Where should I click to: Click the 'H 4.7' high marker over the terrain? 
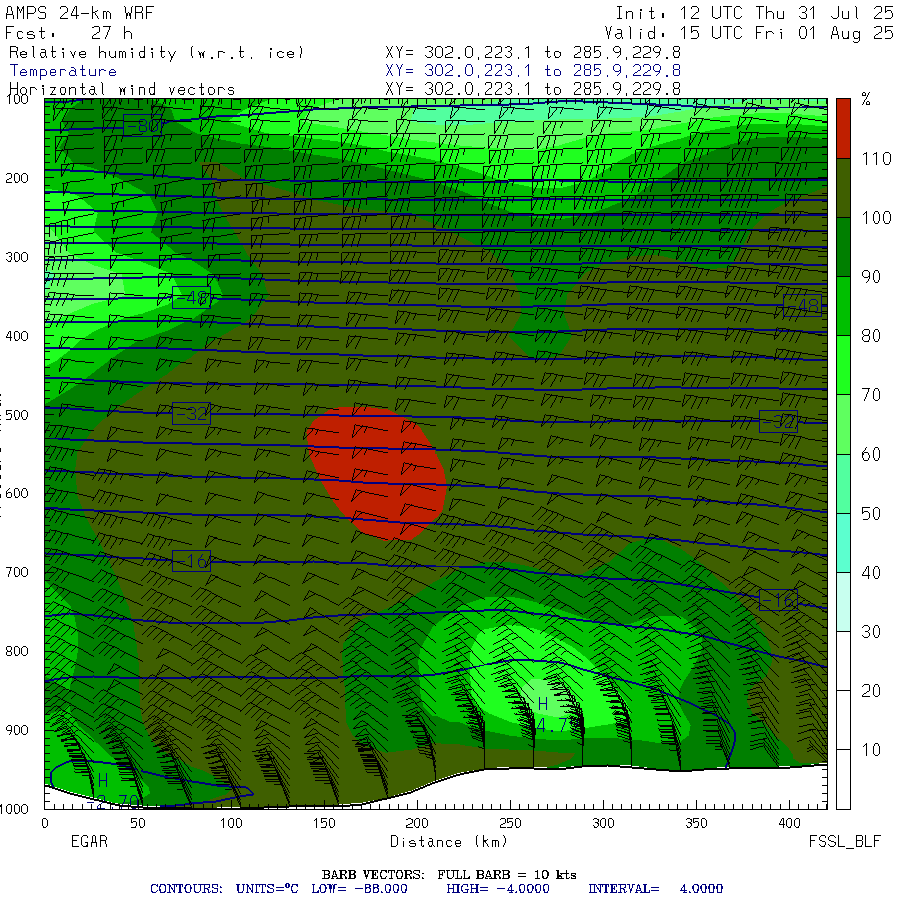[551, 715]
